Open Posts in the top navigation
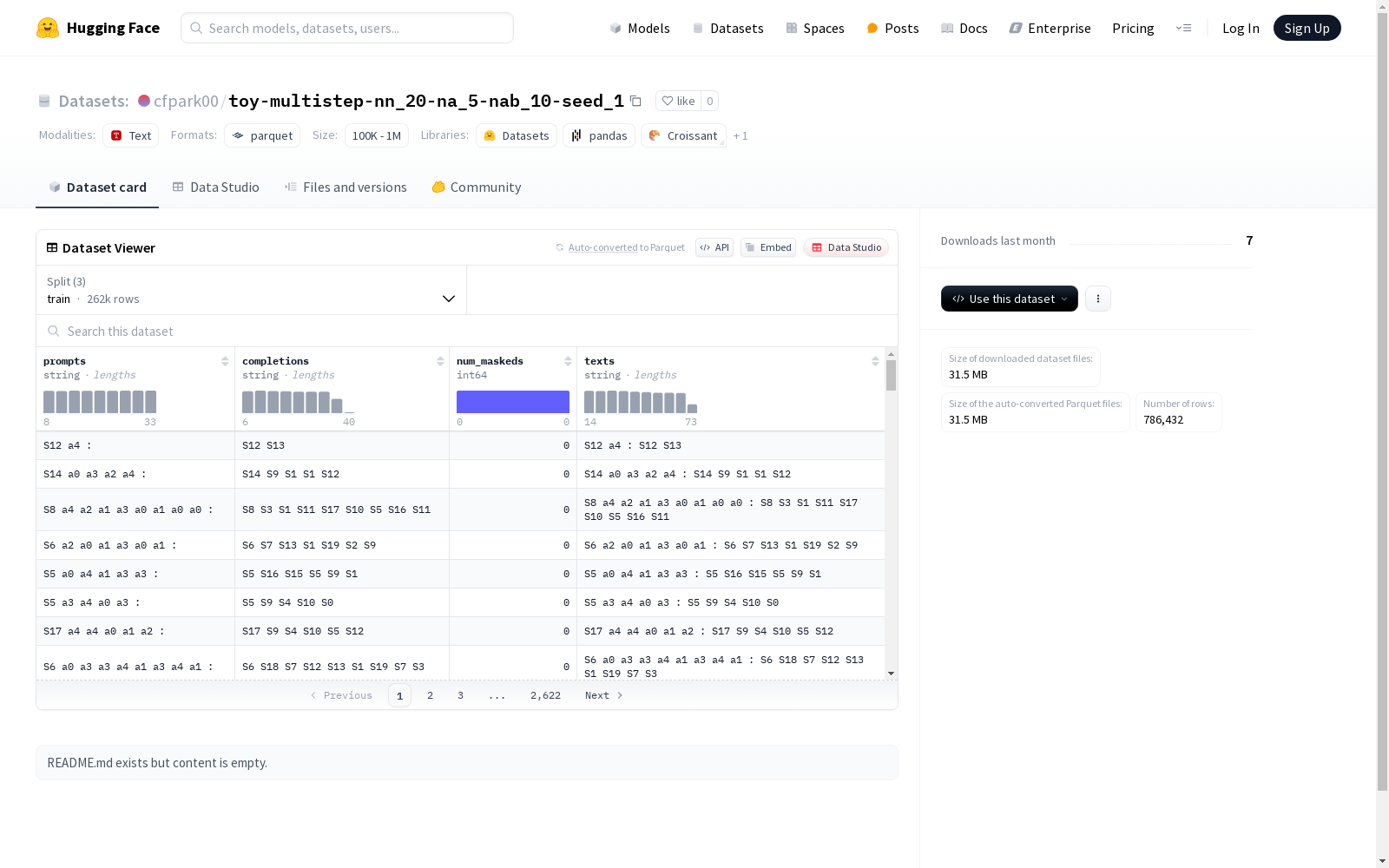Viewport: 1389px width, 868px height. [x=892, y=28]
